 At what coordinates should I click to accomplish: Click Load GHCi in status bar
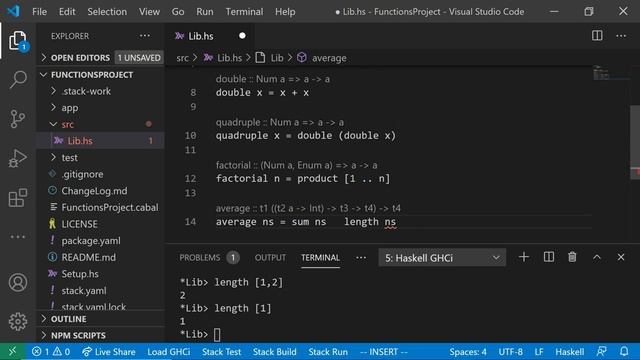169,351
